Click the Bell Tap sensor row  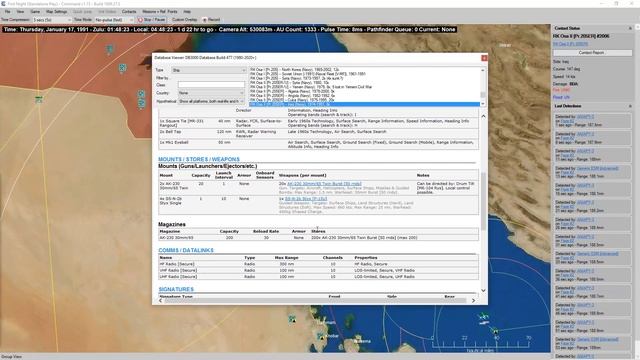318,134
